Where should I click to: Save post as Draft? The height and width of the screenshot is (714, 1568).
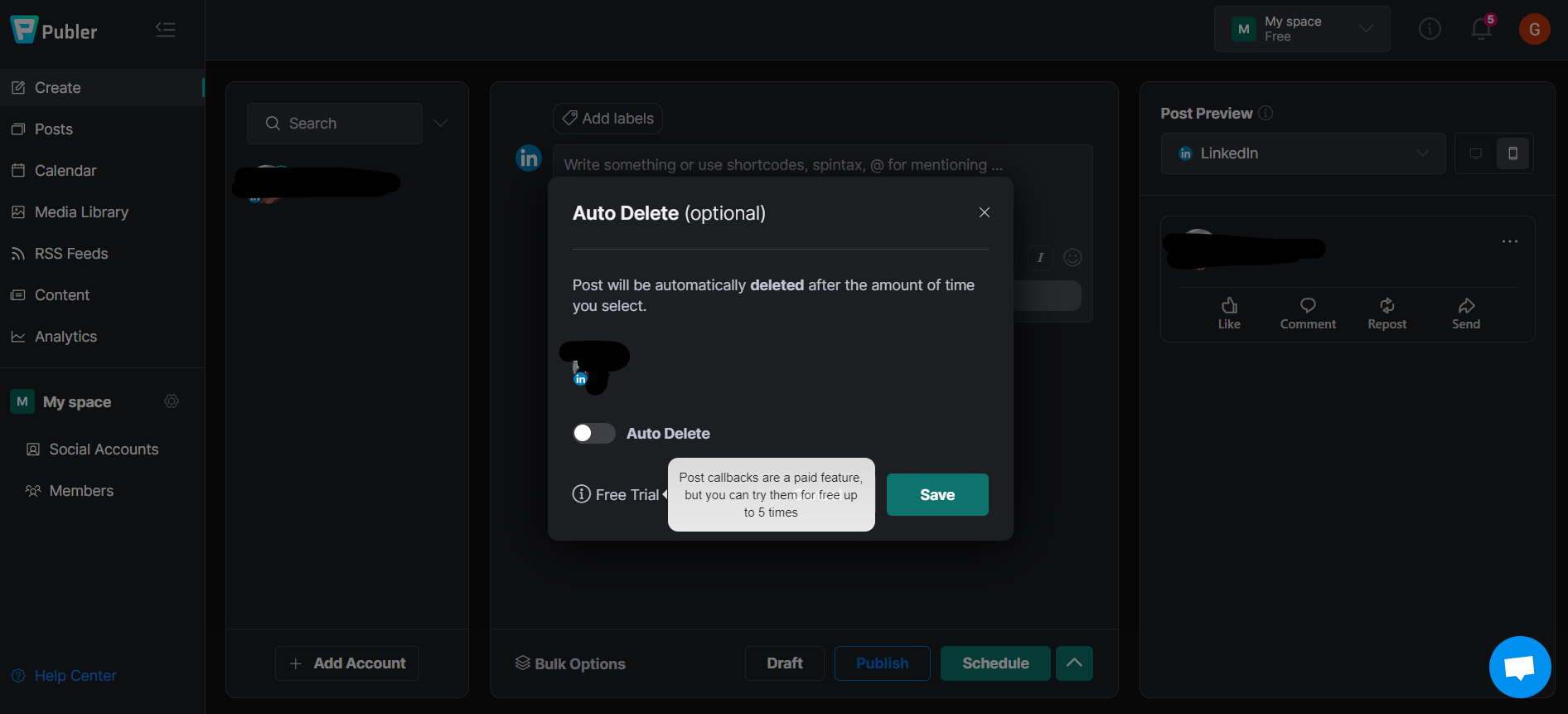[785, 663]
